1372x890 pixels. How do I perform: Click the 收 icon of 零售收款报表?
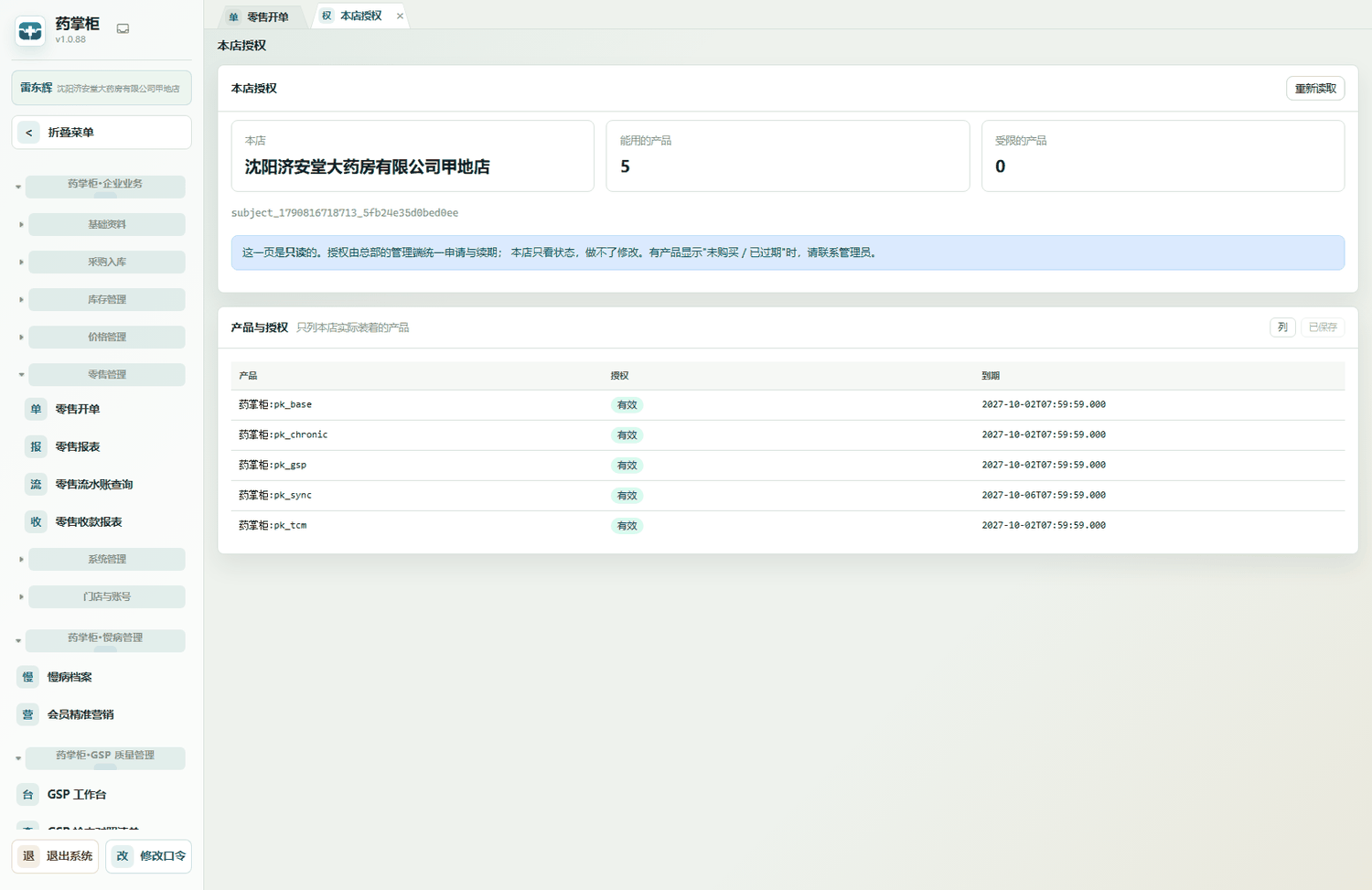pos(36,521)
